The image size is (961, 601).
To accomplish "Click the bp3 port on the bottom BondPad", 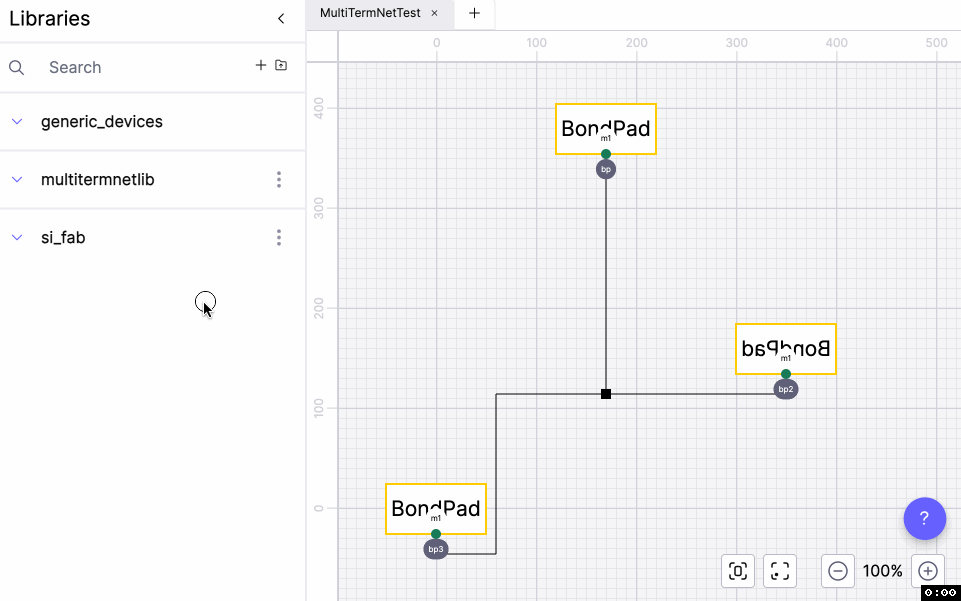I will 436,549.
